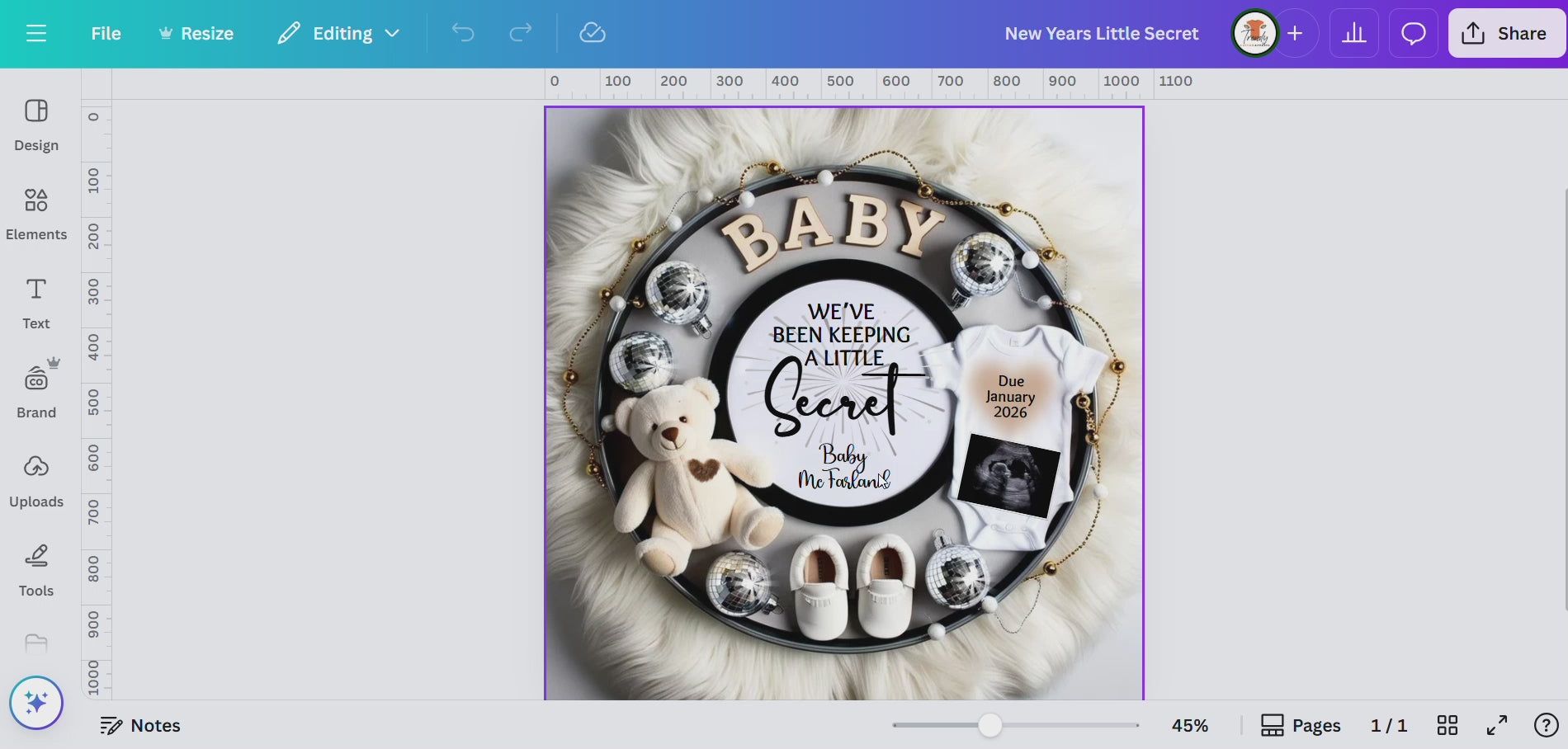Screen dimensions: 1568x749
Task: Click the Undo arrow icon
Action: [463, 33]
